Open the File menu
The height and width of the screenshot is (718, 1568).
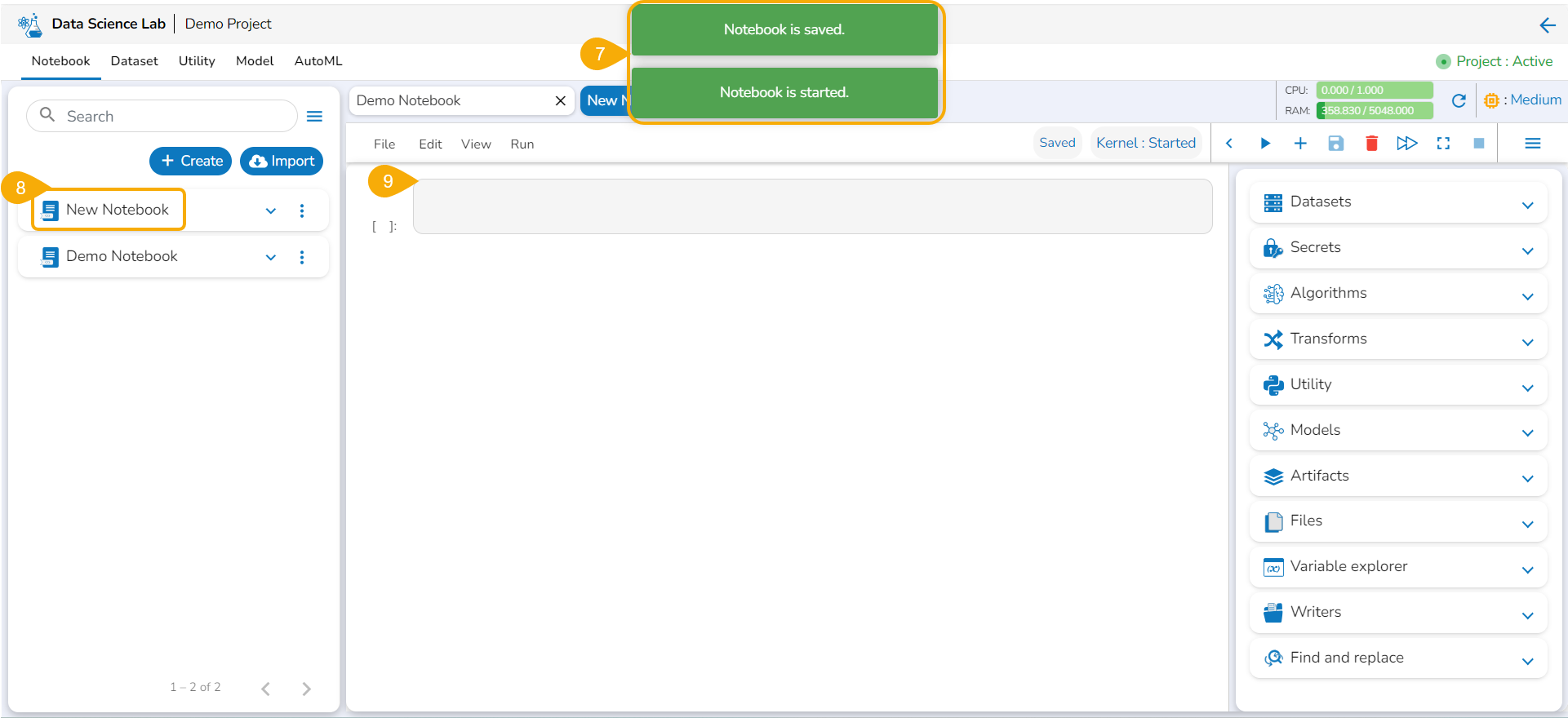click(x=384, y=144)
